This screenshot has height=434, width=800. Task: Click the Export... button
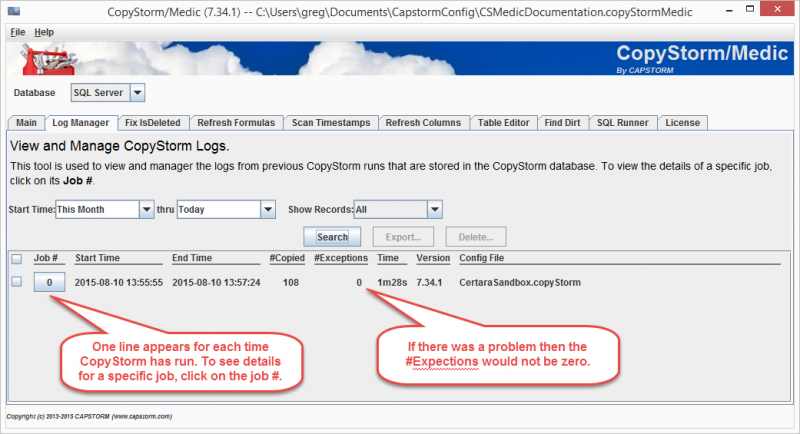point(403,237)
